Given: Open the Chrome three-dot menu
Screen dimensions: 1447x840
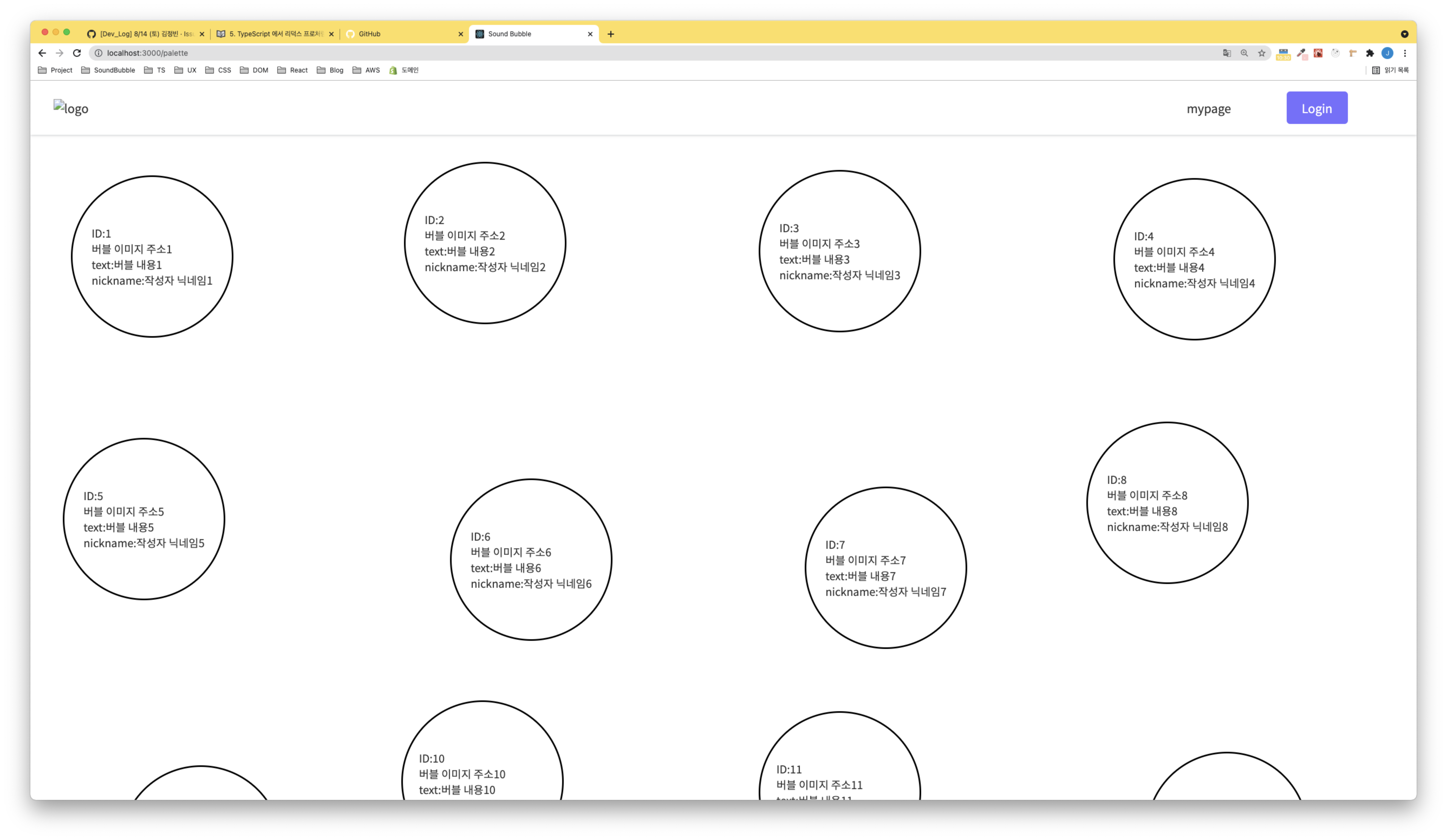Looking at the screenshot, I should tap(1404, 53).
